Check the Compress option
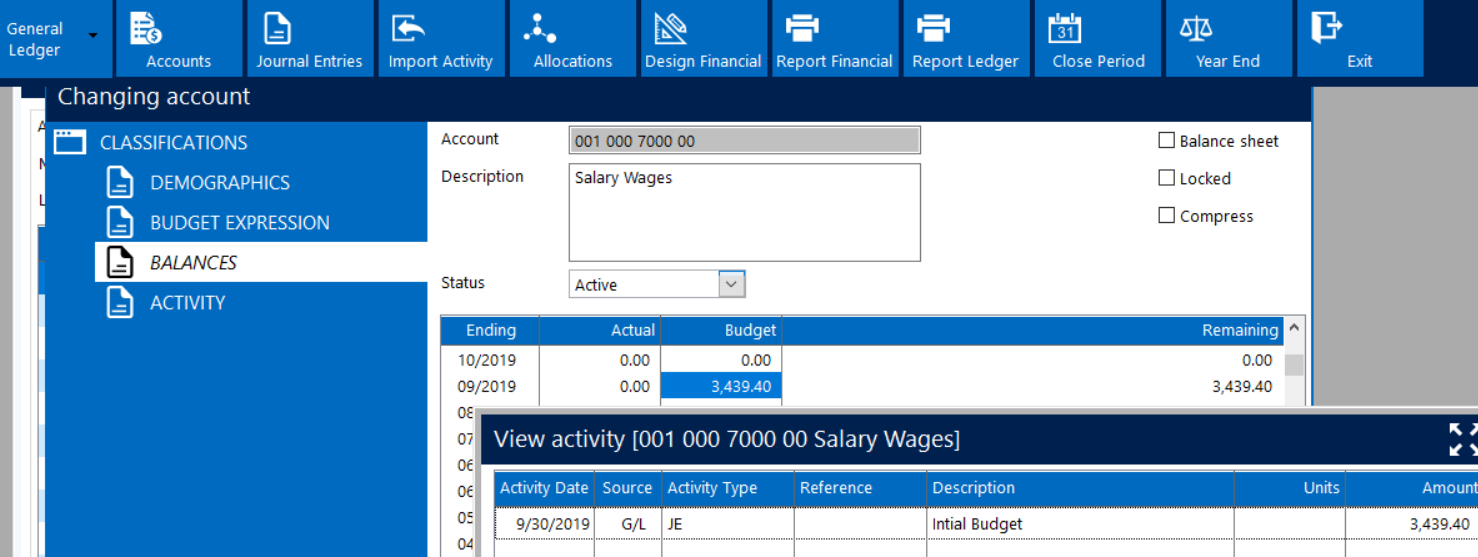1478x557 pixels. [x=1166, y=216]
